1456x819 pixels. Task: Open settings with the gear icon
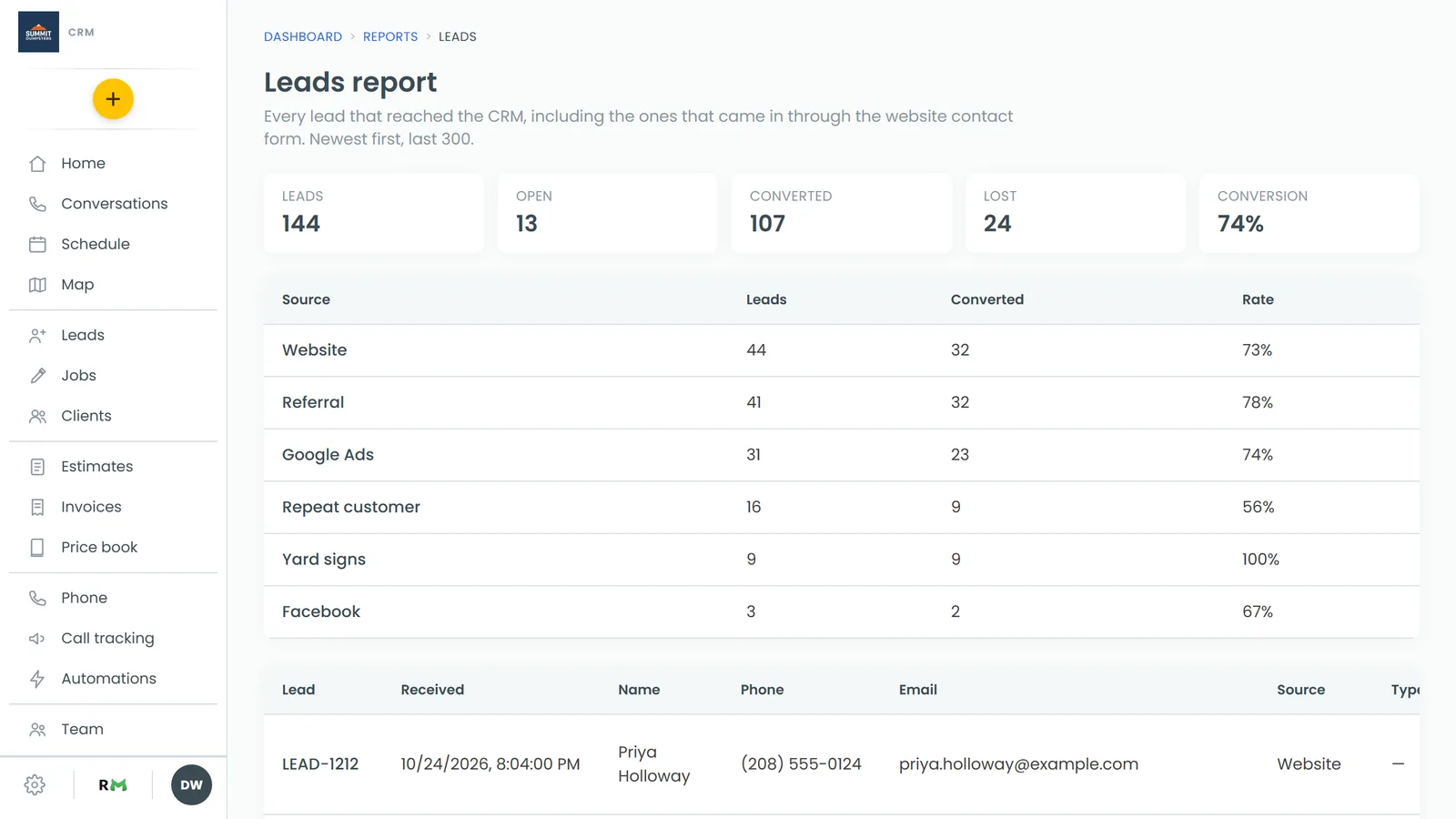tap(35, 785)
